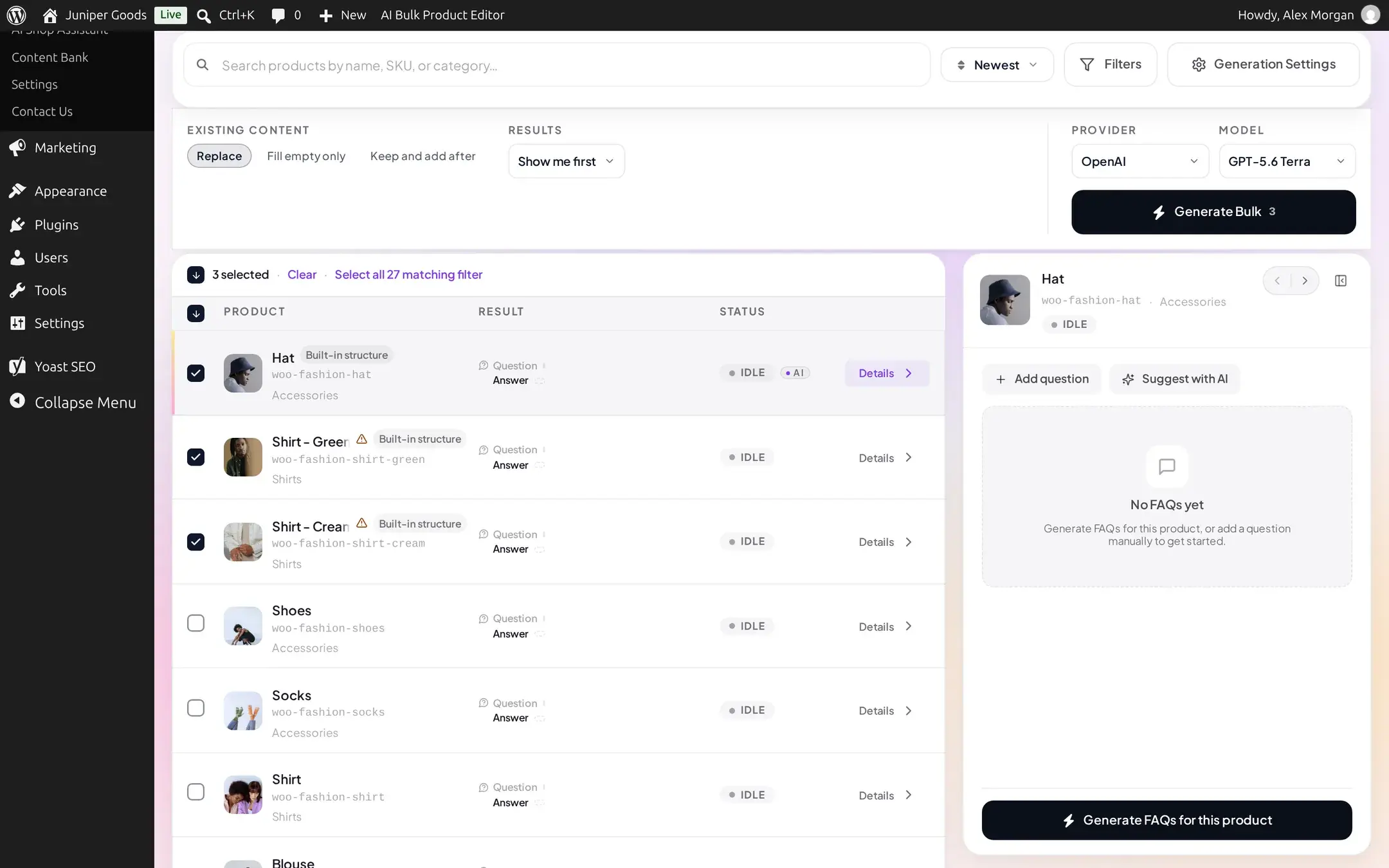The width and height of the screenshot is (1389, 868).
Task: Click Add question button
Action: pyautogui.click(x=1042, y=379)
